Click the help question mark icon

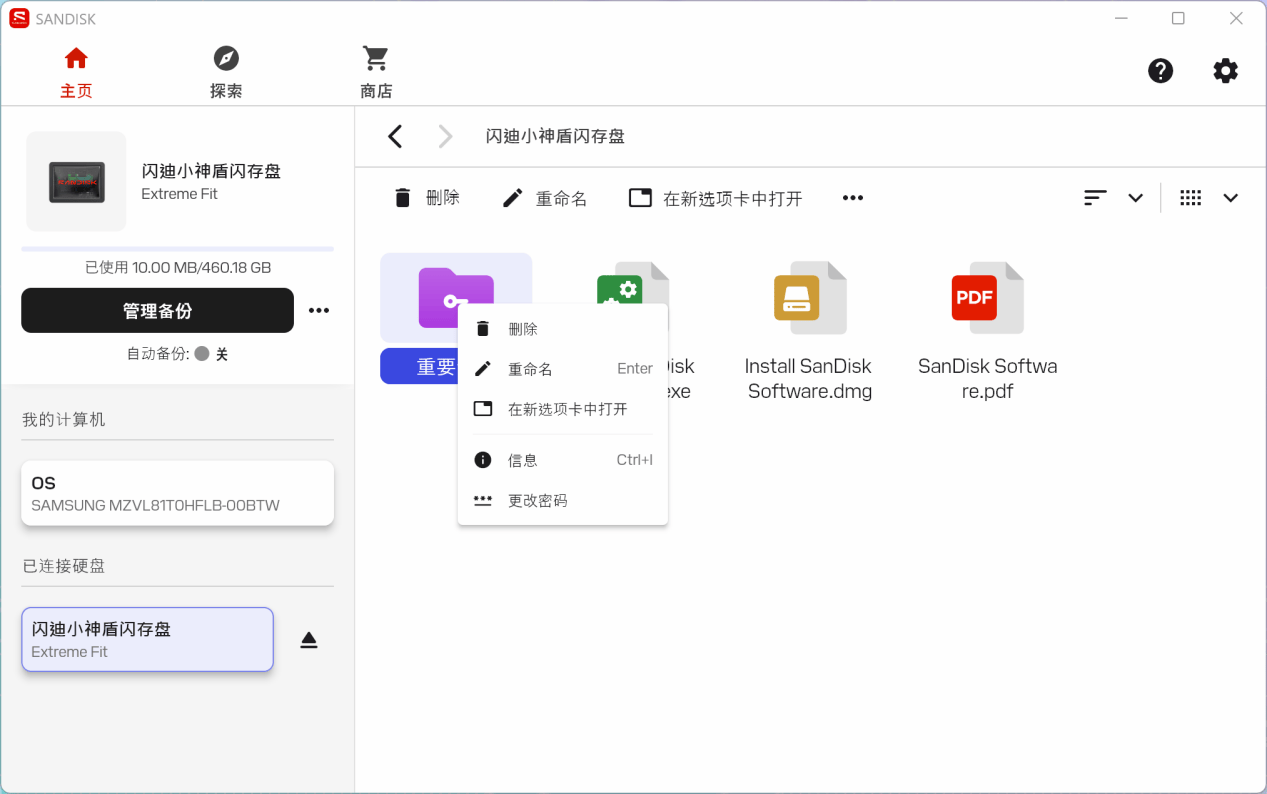pyautogui.click(x=1160, y=71)
